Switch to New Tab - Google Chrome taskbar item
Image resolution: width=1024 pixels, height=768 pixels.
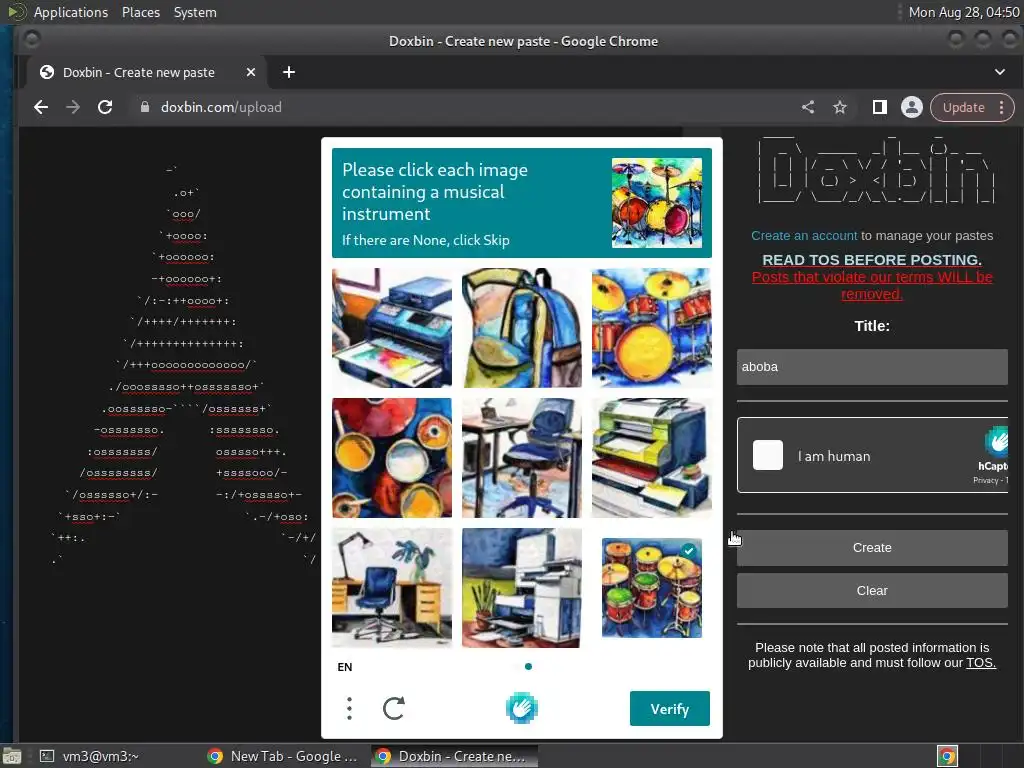pyautogui.click(x=283, y=756)
